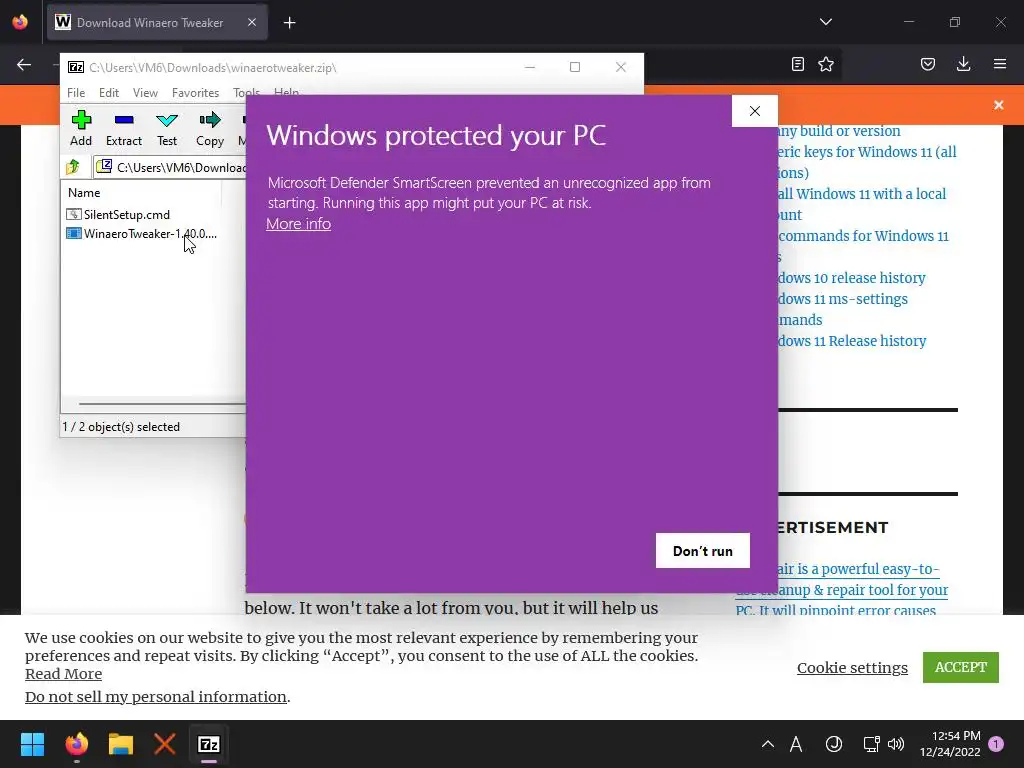
Task: Click Add in 7-Zip toolbar
Action: pos(81,129)
